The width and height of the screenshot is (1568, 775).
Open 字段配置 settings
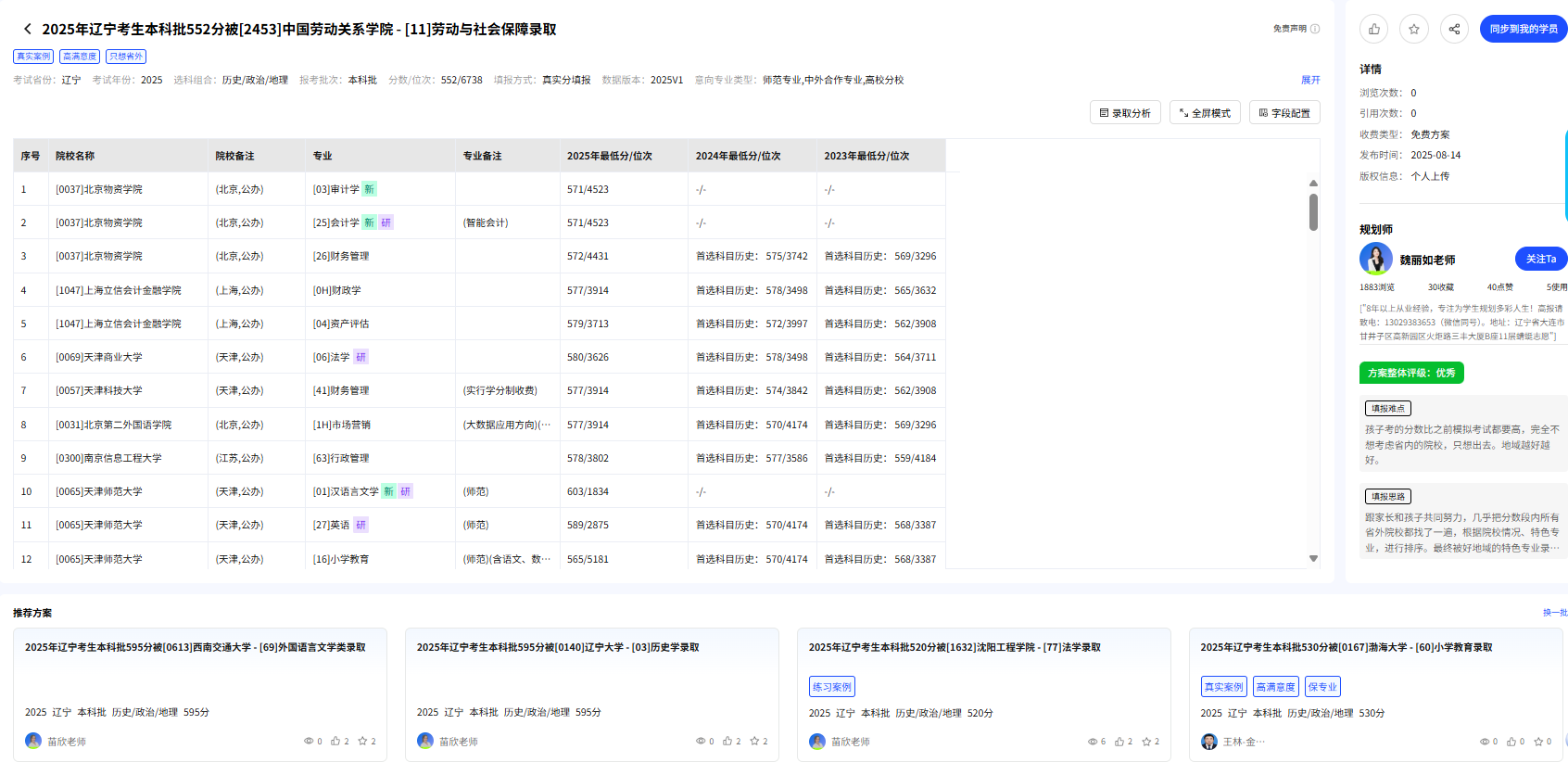pyautogui.click(x=1284, y=112)
